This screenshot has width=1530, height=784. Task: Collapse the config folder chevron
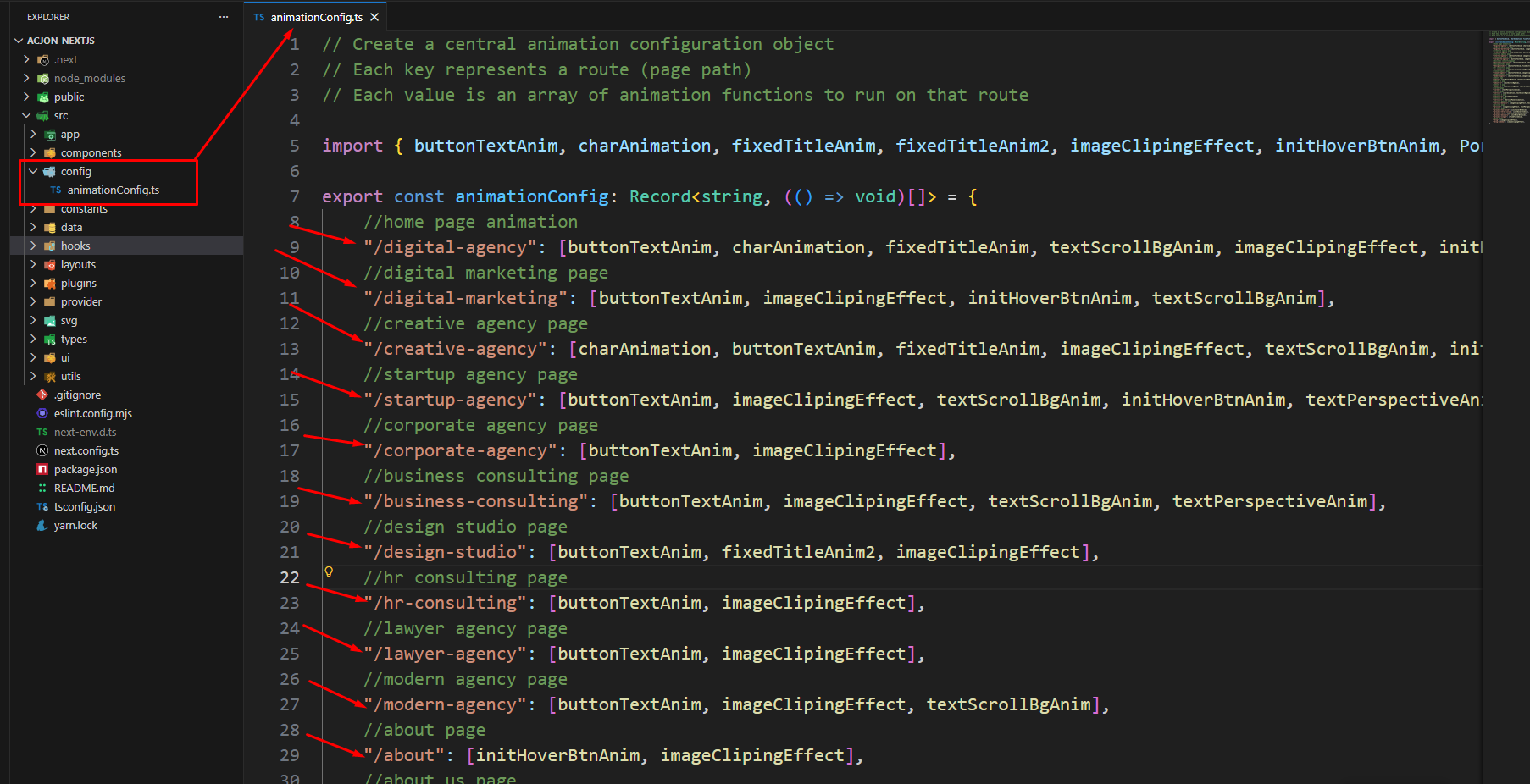pyautogui.click(x=33, y=171)
